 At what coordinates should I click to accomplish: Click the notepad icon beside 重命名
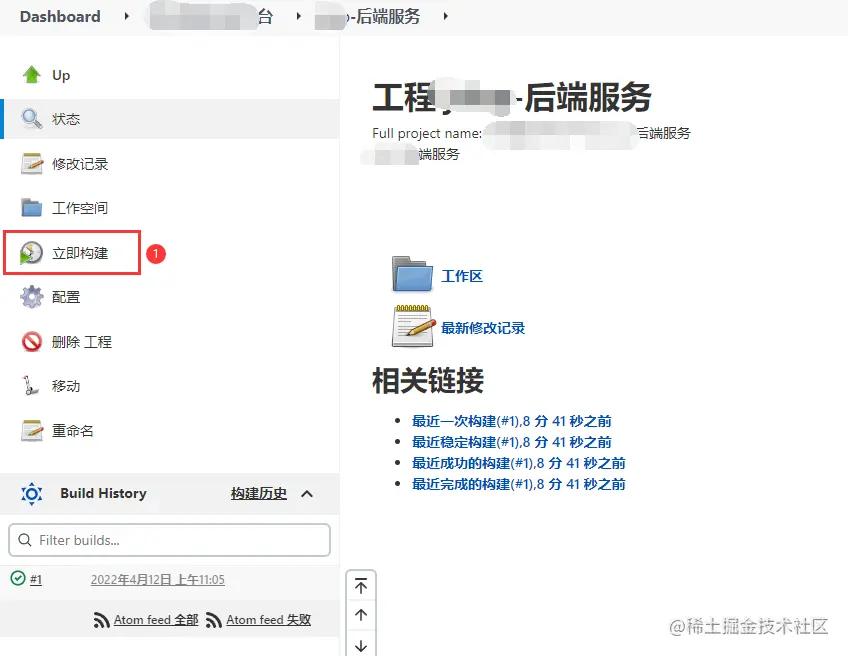coord(31,430)
